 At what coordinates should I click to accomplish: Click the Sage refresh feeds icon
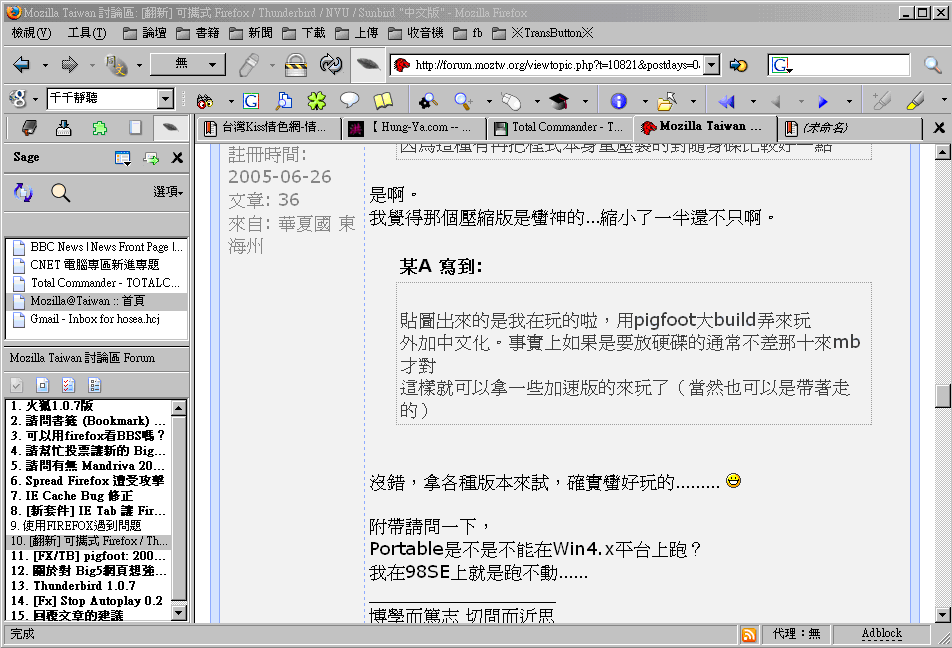(23, 193)
